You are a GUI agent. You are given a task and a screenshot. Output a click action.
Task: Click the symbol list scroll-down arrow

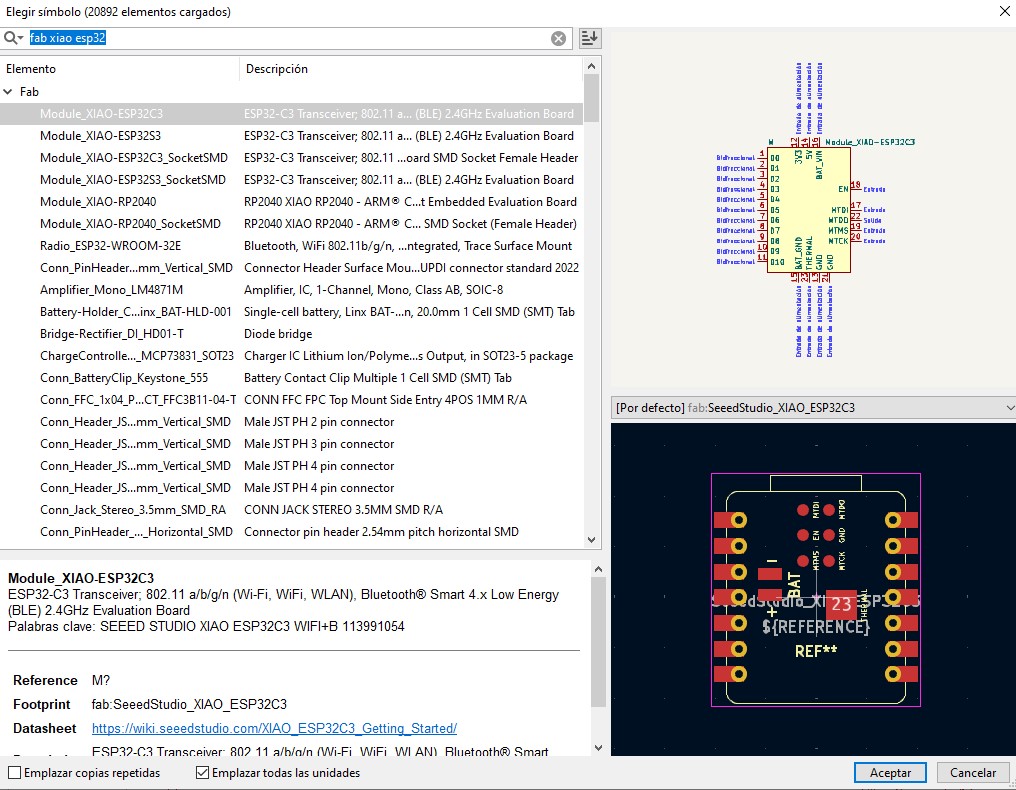(591, 540)
